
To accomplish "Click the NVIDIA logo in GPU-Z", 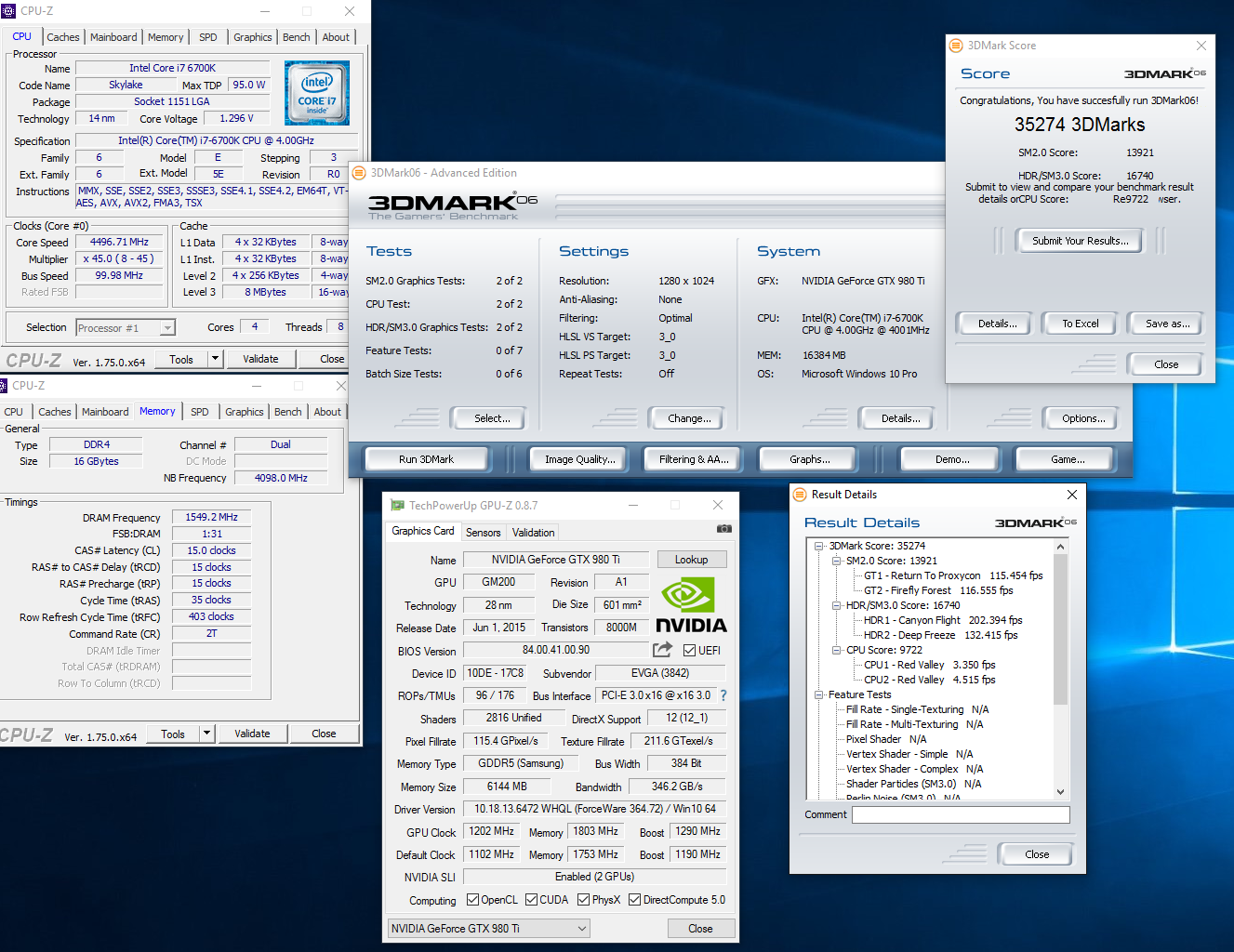I will [x=691, y=605].
